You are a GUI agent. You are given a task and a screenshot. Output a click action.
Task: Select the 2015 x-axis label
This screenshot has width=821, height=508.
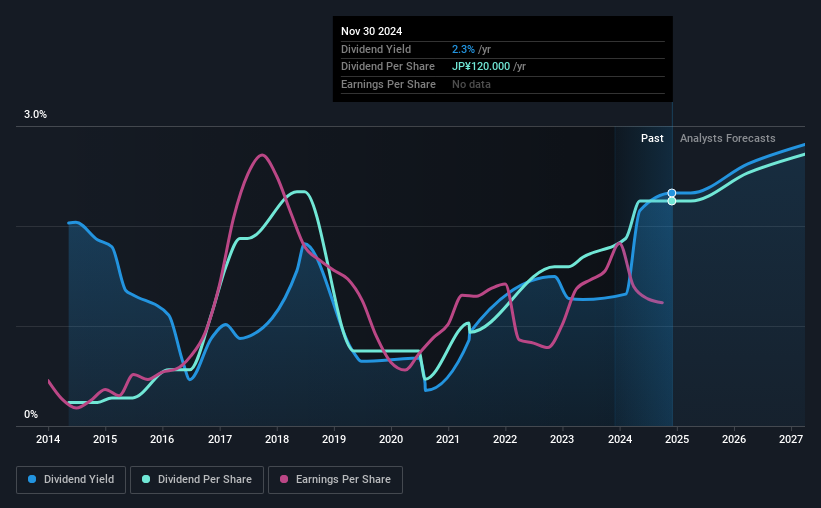pyautogui.click(x=105, y=439)
